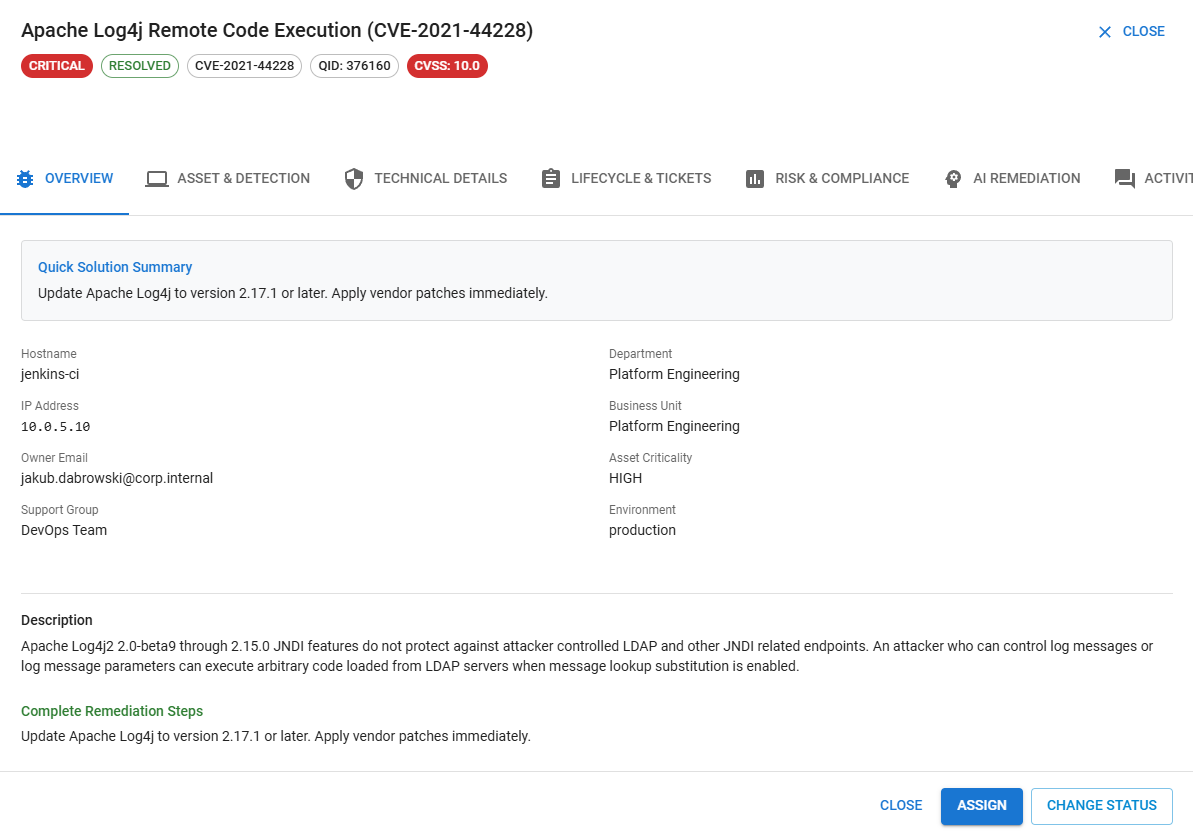Click the CRITICAL severity badge
Image resolution: width=1193 pixels, height=832 pixels.
57,66
